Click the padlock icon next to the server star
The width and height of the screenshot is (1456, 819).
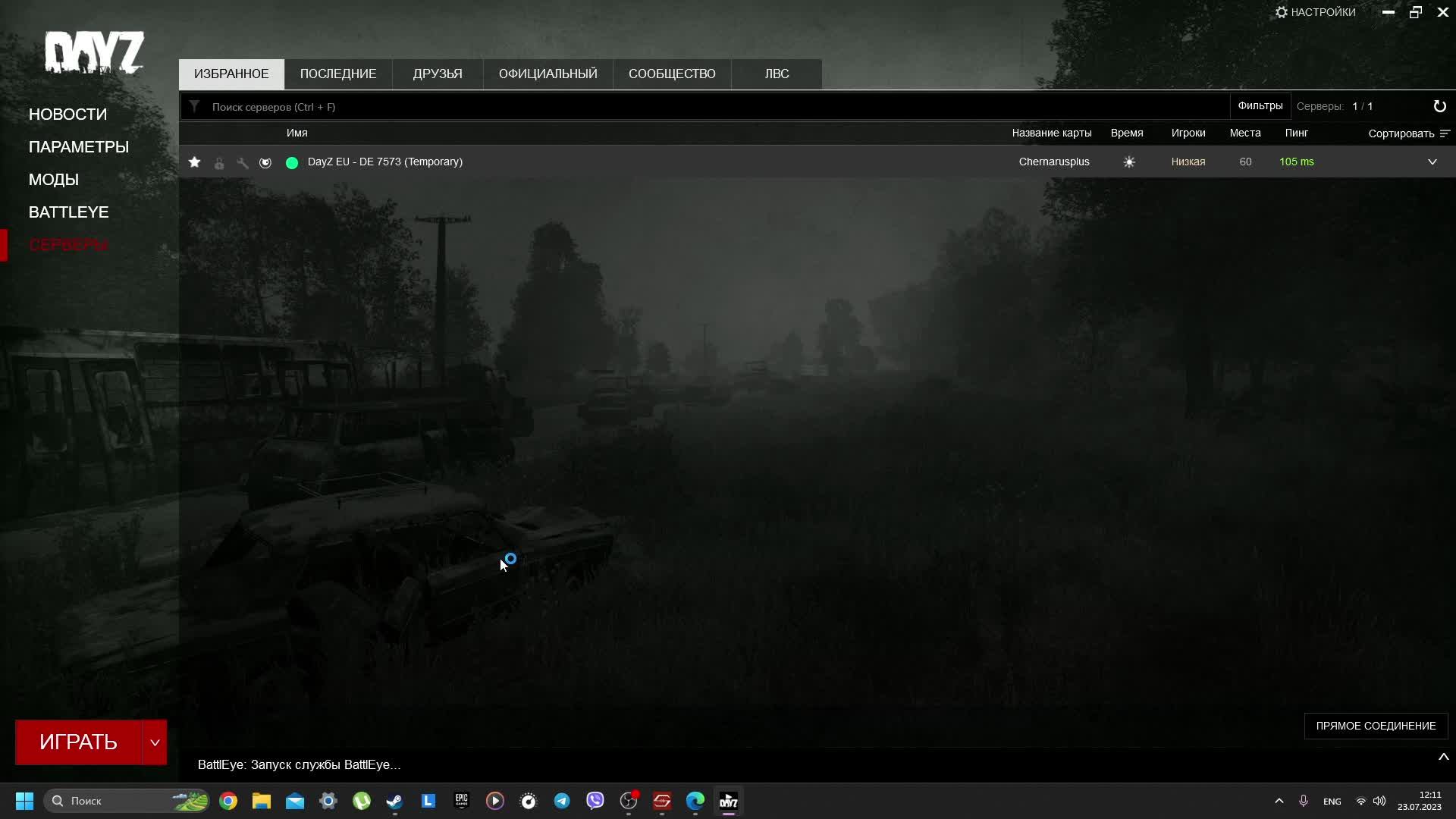coord(219,162)
